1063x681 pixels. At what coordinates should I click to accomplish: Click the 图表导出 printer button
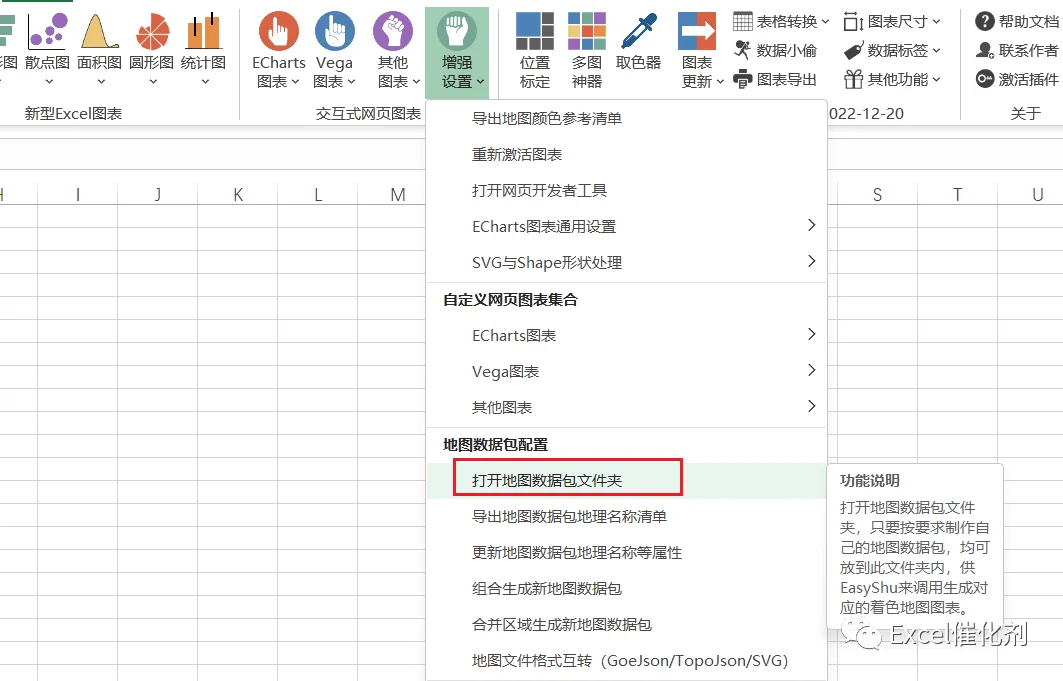click(x=775, y=79)
